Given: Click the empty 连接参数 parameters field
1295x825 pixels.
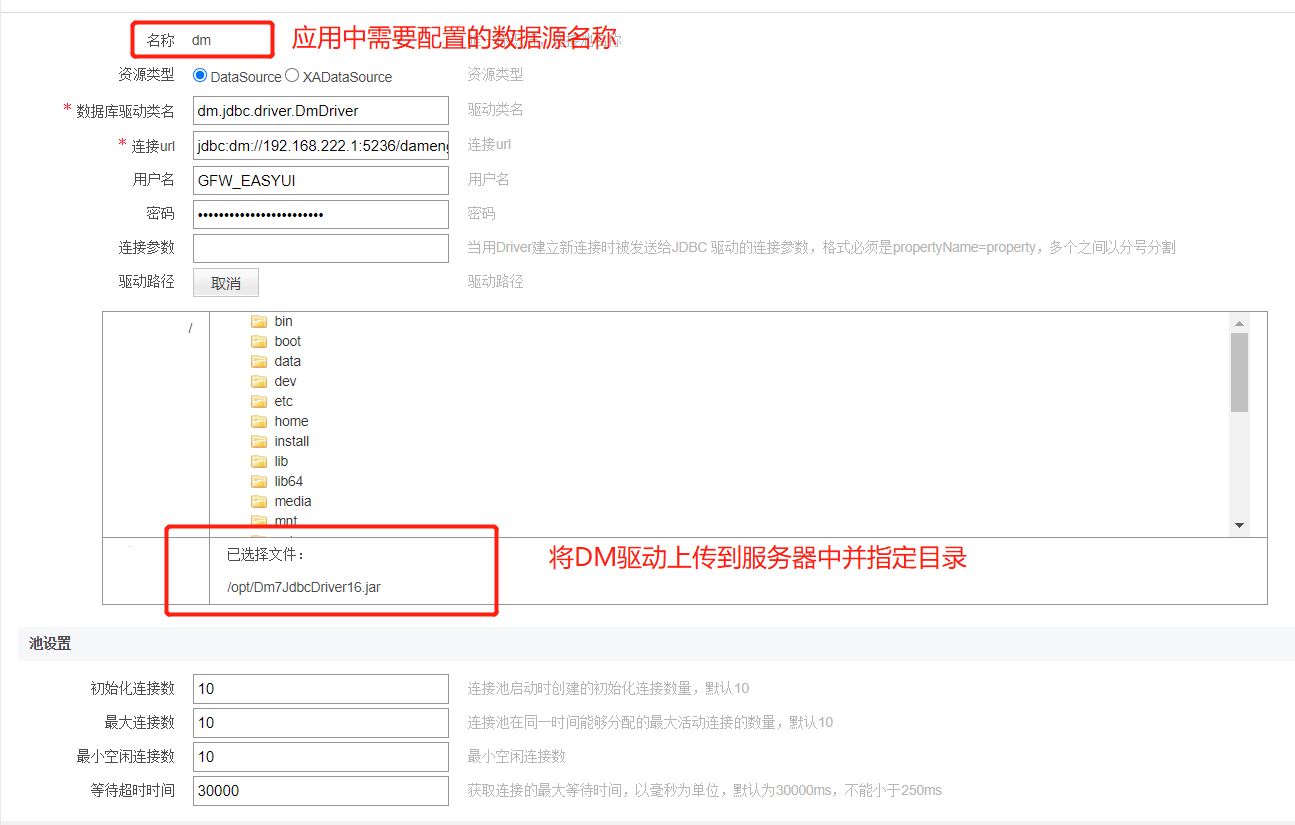Looking at the screenshot, I should point(320,247).
